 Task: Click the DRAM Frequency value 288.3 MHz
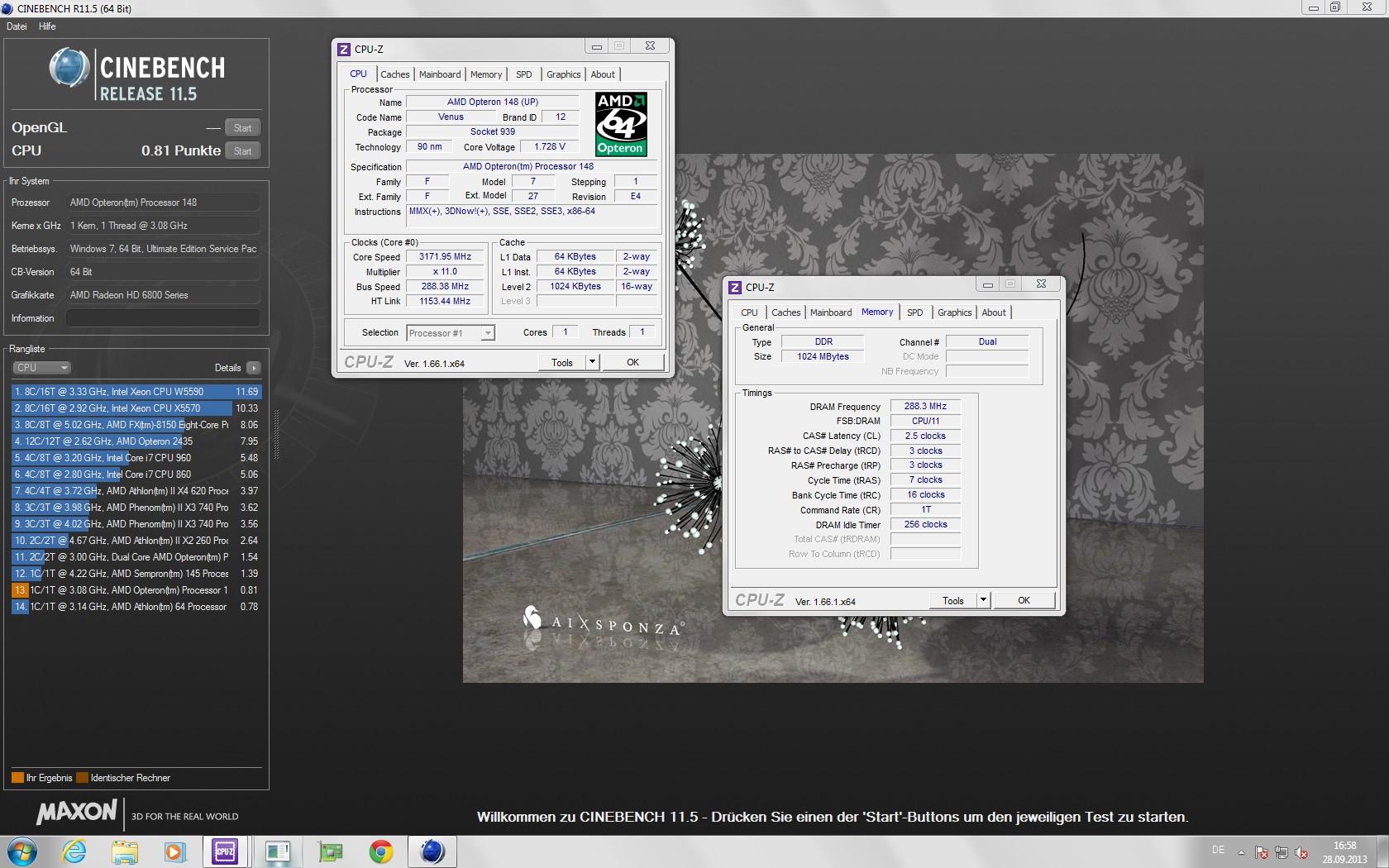click(925, 407)
